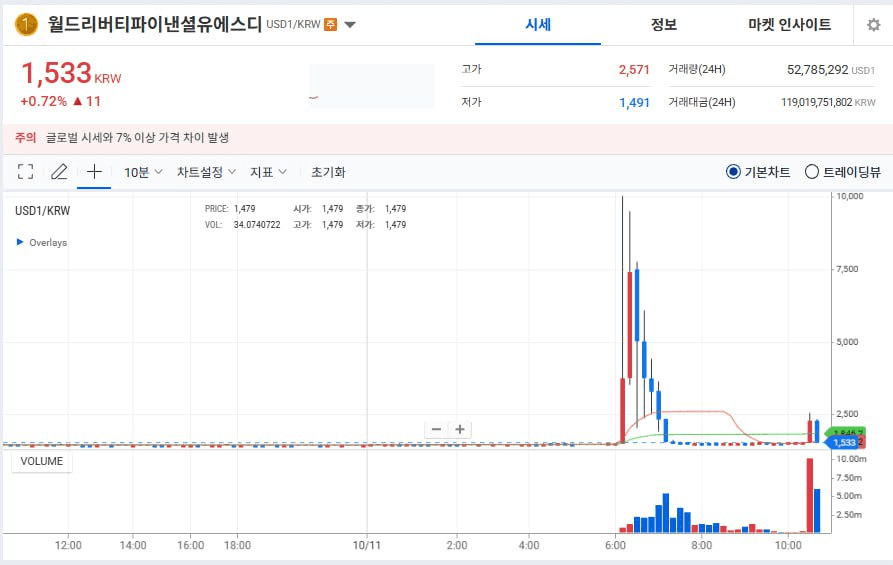
Task: Zoom in chart with plus button
Action: pos(460,430)
